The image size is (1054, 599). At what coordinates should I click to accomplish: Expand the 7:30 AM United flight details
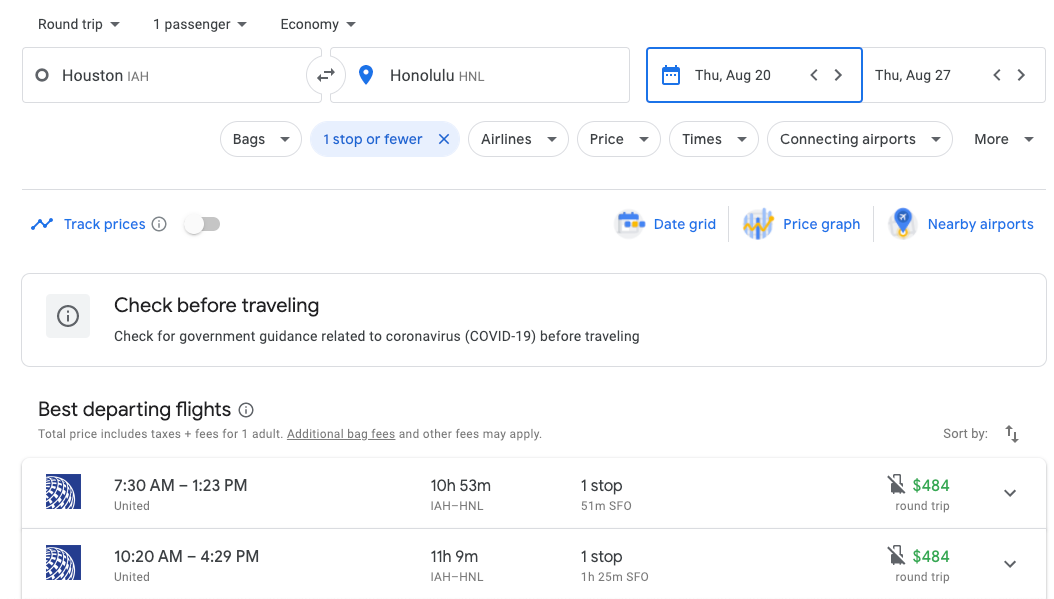[1010, 493]
